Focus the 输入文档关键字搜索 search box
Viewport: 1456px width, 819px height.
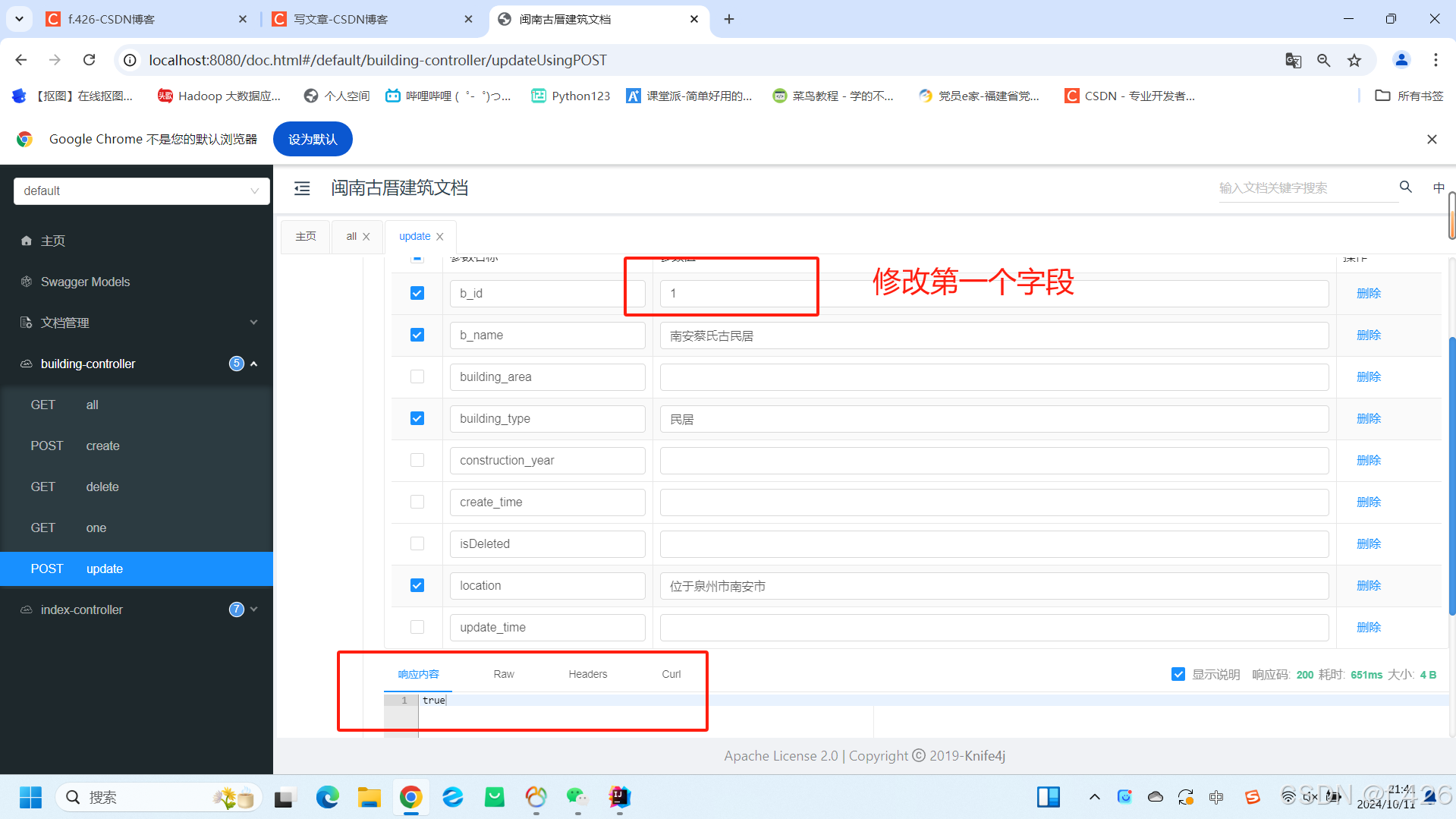coord(1308,187)
